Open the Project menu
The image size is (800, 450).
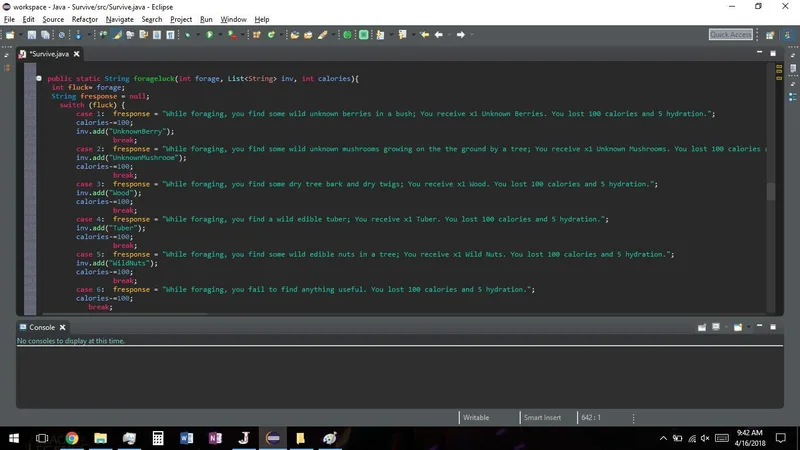click(x=181, y=19)
